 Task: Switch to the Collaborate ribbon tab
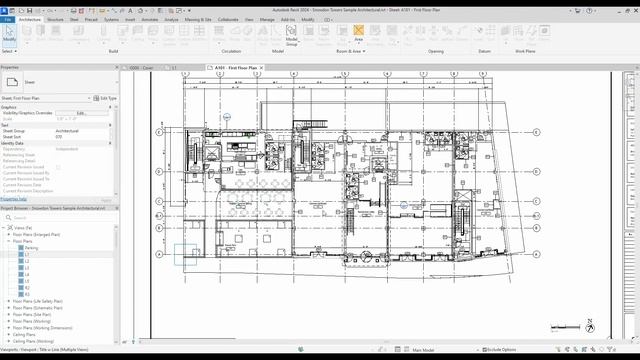pos(228,20)
